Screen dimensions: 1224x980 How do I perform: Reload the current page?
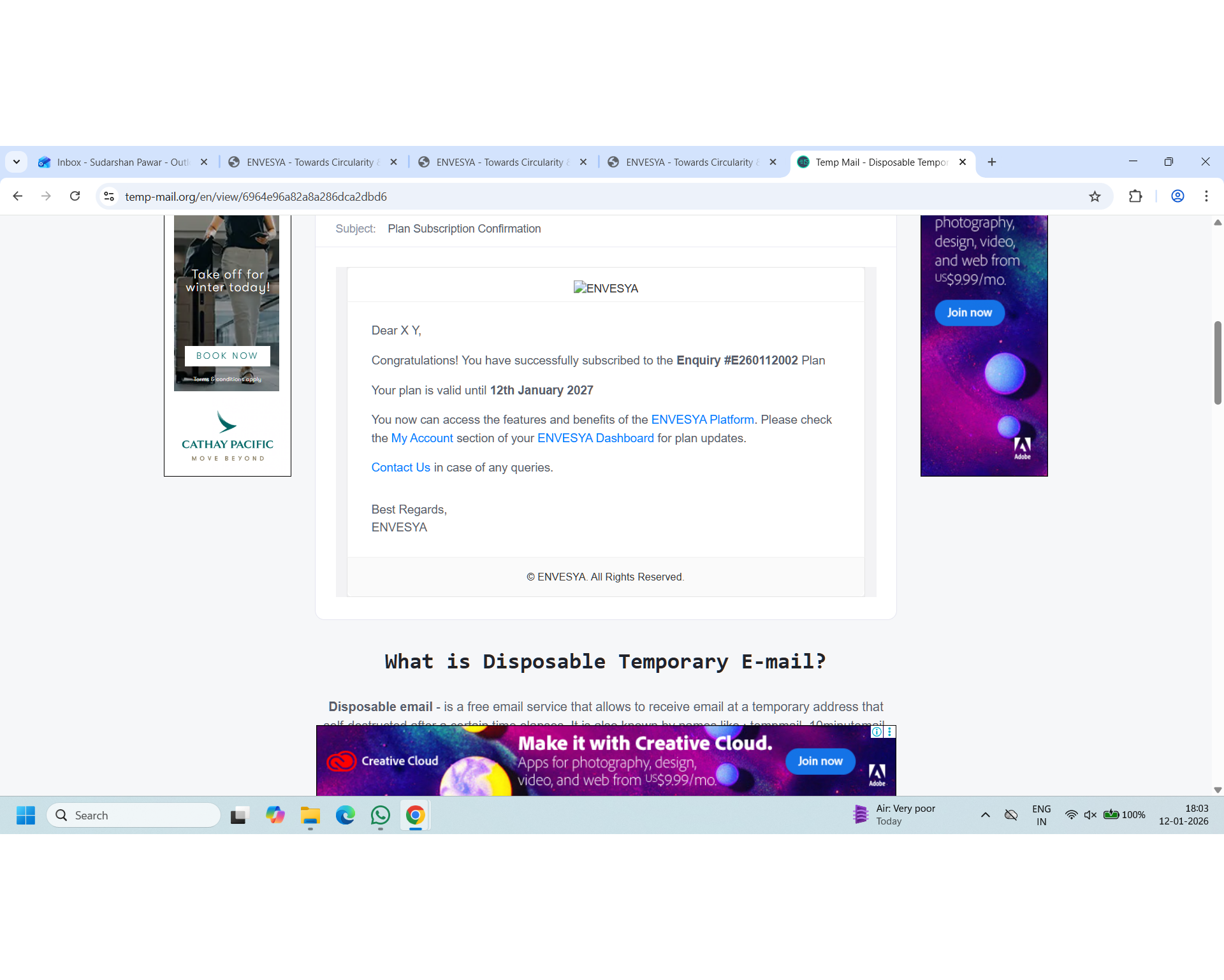tap(75, 196)
